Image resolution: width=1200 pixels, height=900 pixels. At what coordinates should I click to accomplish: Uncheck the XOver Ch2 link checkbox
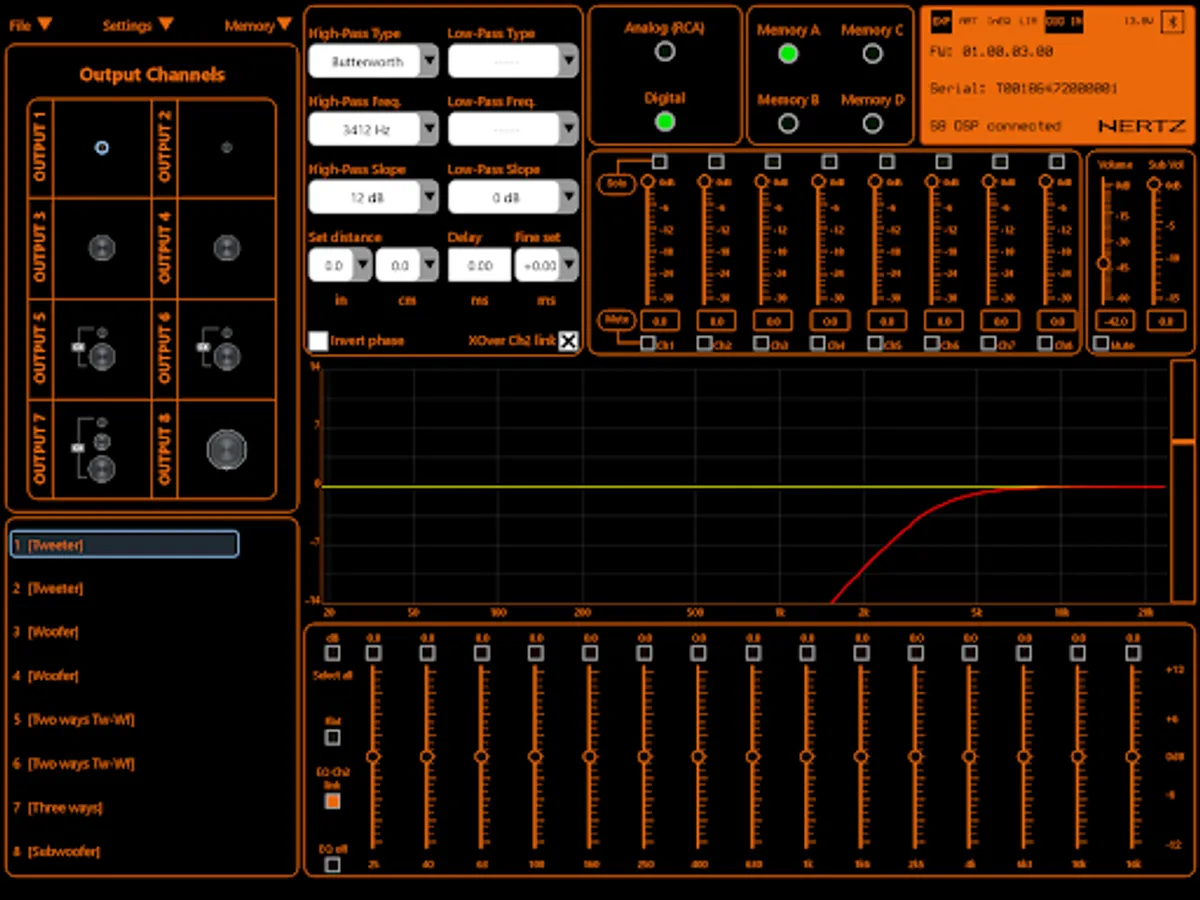[568, 341]
